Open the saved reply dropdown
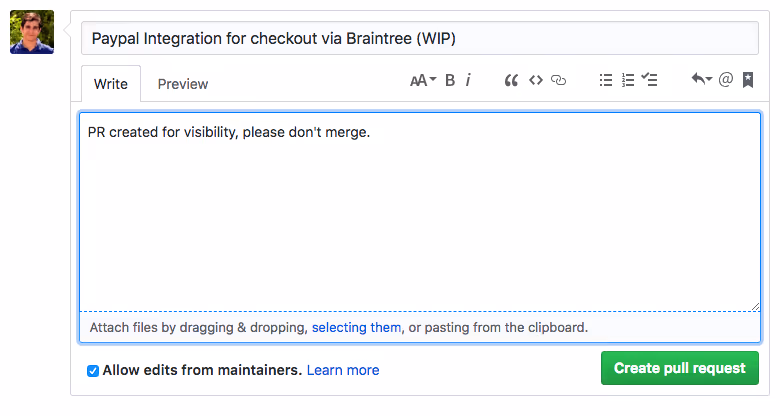The width and height of the screenshot is (780, 416). pyautogui.click(x=701, y=79)
